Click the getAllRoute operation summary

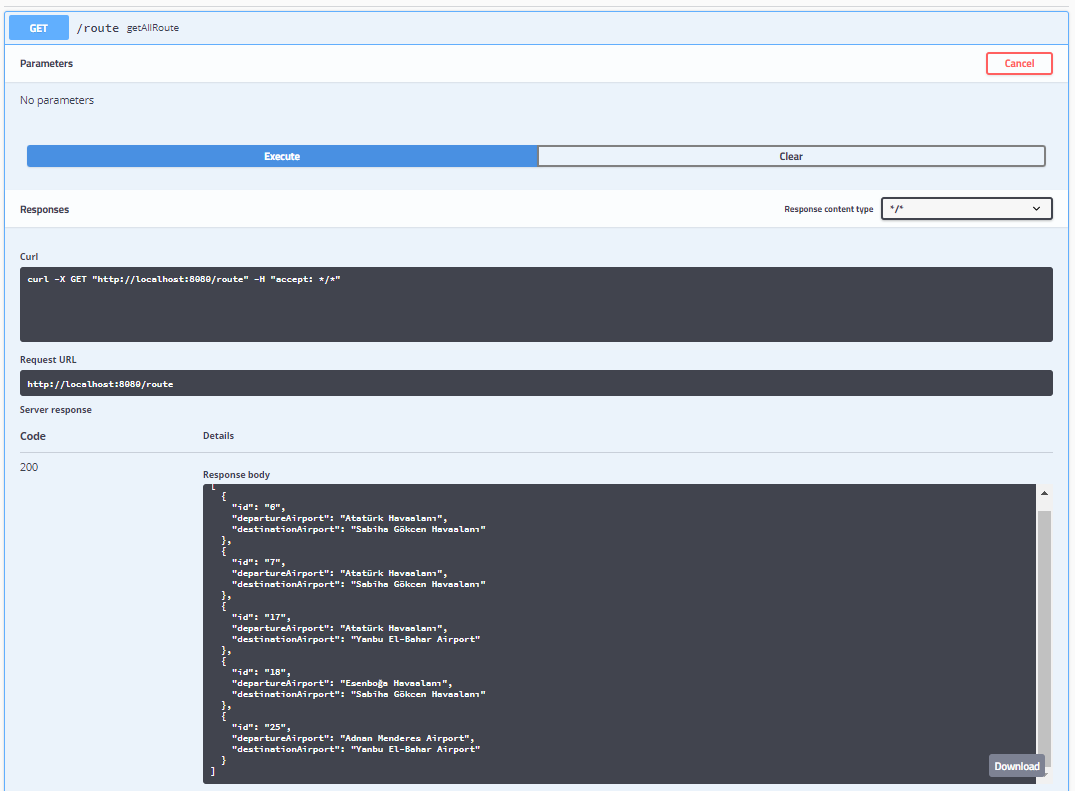[152, 28]
